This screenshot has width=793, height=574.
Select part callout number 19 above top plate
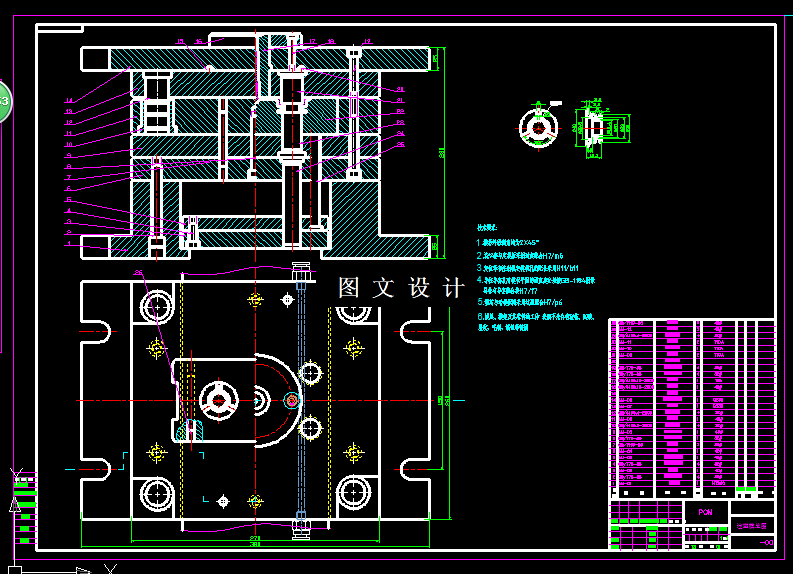[x=367, y=41]
